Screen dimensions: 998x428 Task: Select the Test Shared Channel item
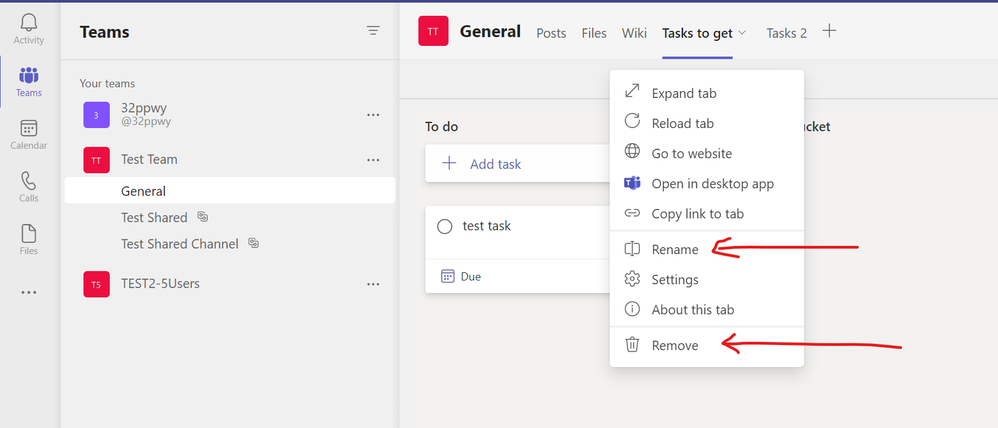180,244
